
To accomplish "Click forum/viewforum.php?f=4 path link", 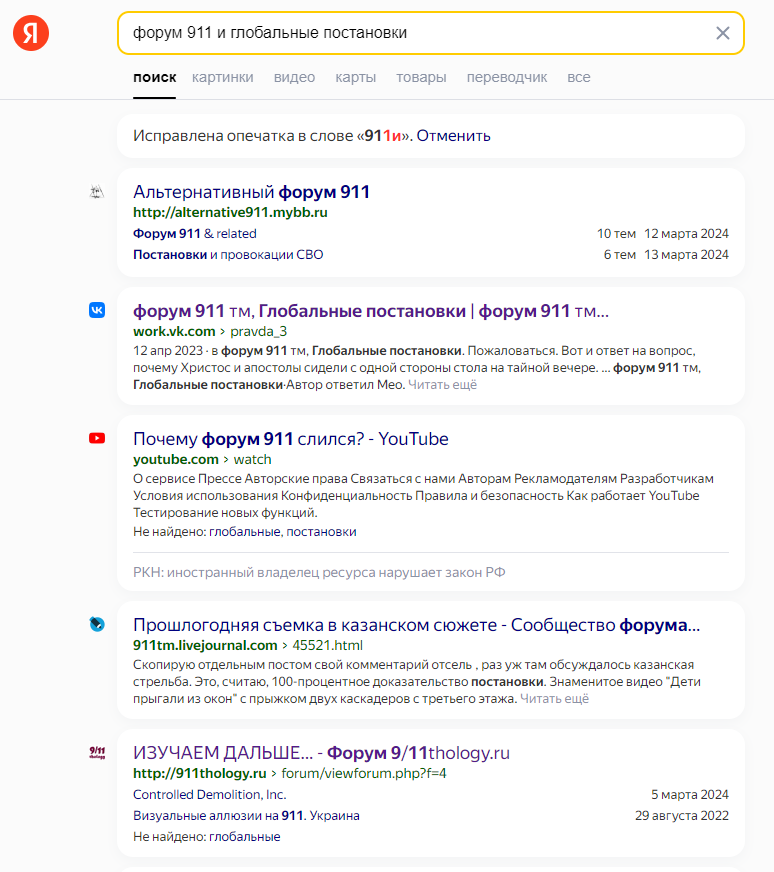I will [x=364, y=774].
